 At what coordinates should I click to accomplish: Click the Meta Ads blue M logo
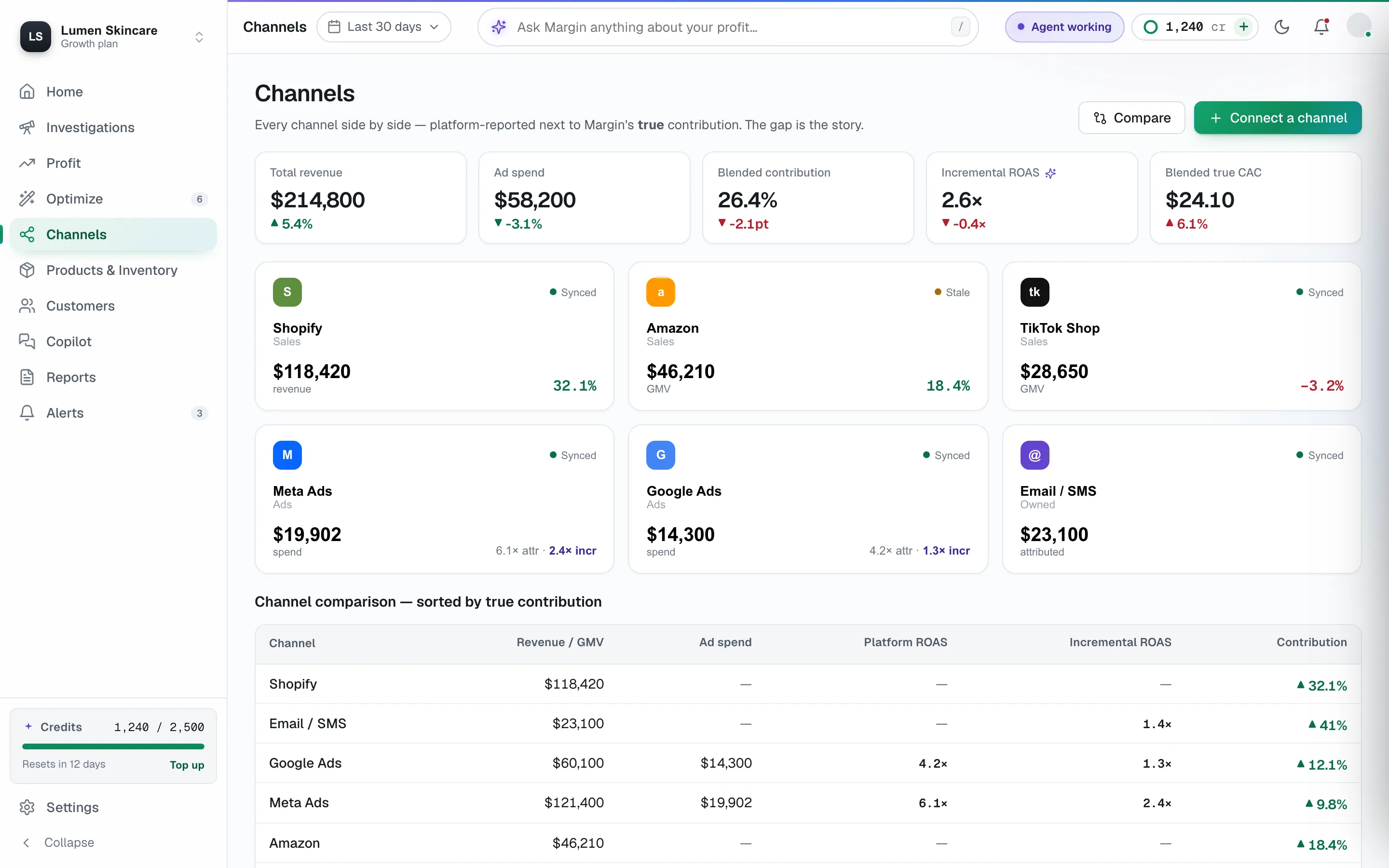[x=287, y=455]
